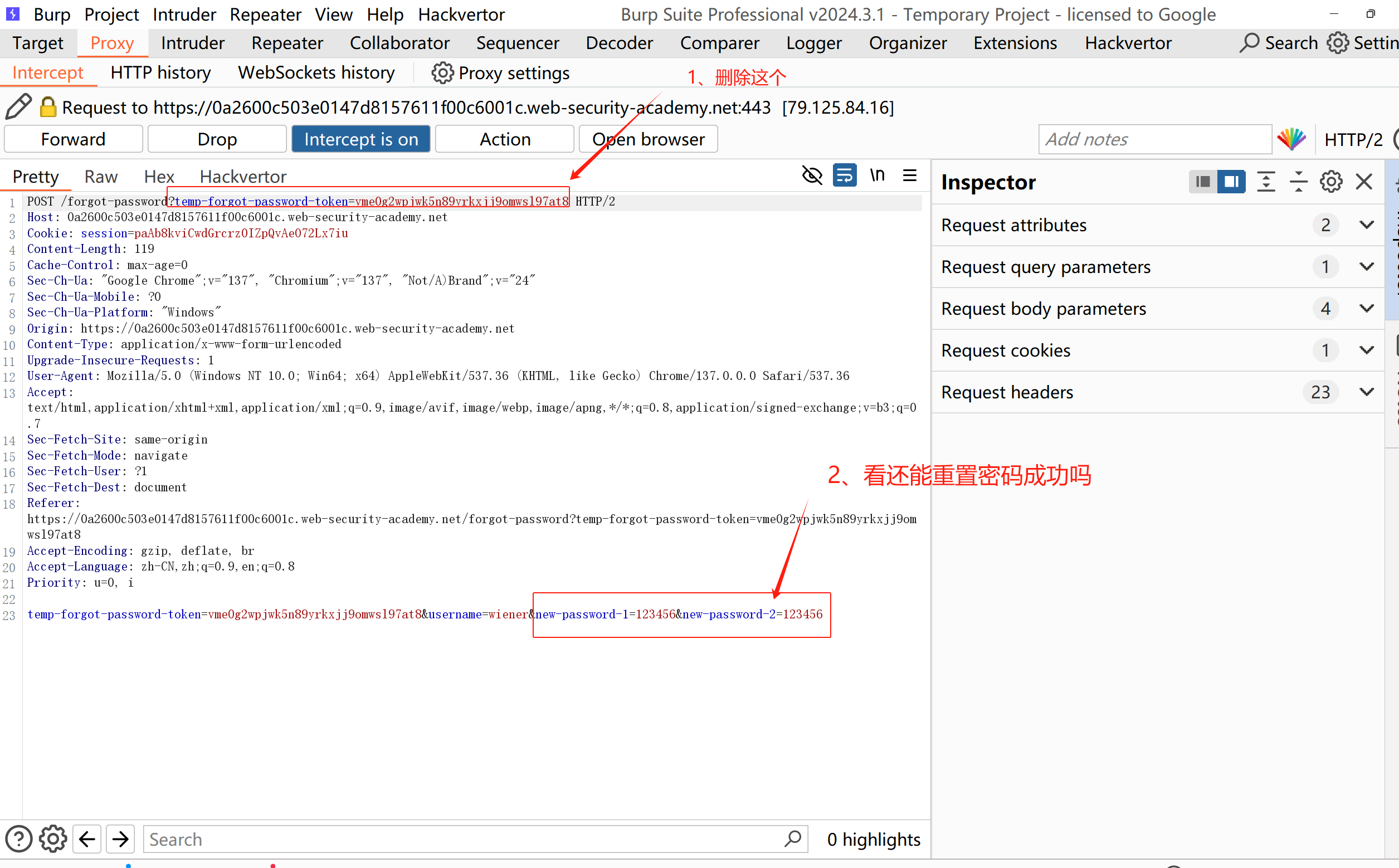This screenshot has width=1399, height=868.
Task: Open the editor hamburger options menu
Action: 910,175
